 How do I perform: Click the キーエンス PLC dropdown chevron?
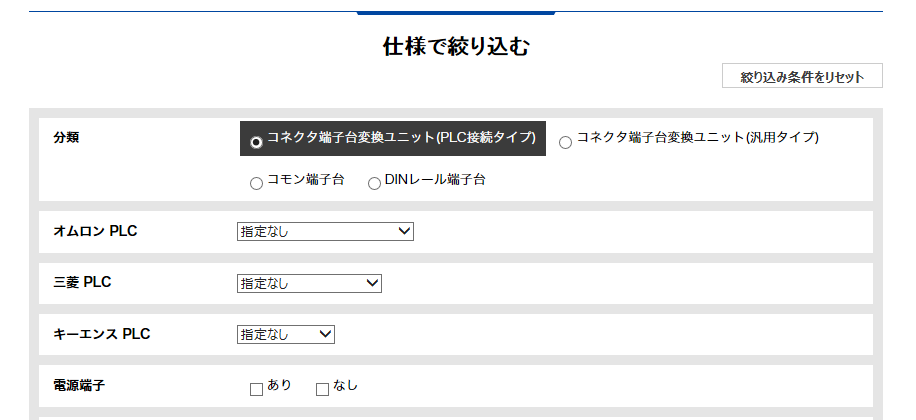click(326, 335)
